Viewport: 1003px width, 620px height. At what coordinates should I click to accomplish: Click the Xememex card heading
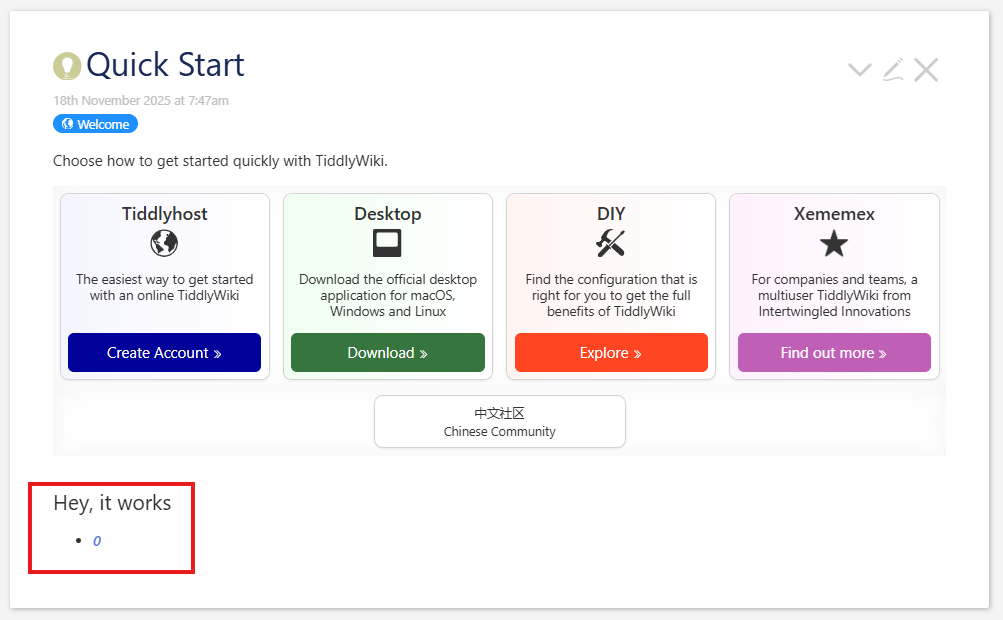[833, 214]
